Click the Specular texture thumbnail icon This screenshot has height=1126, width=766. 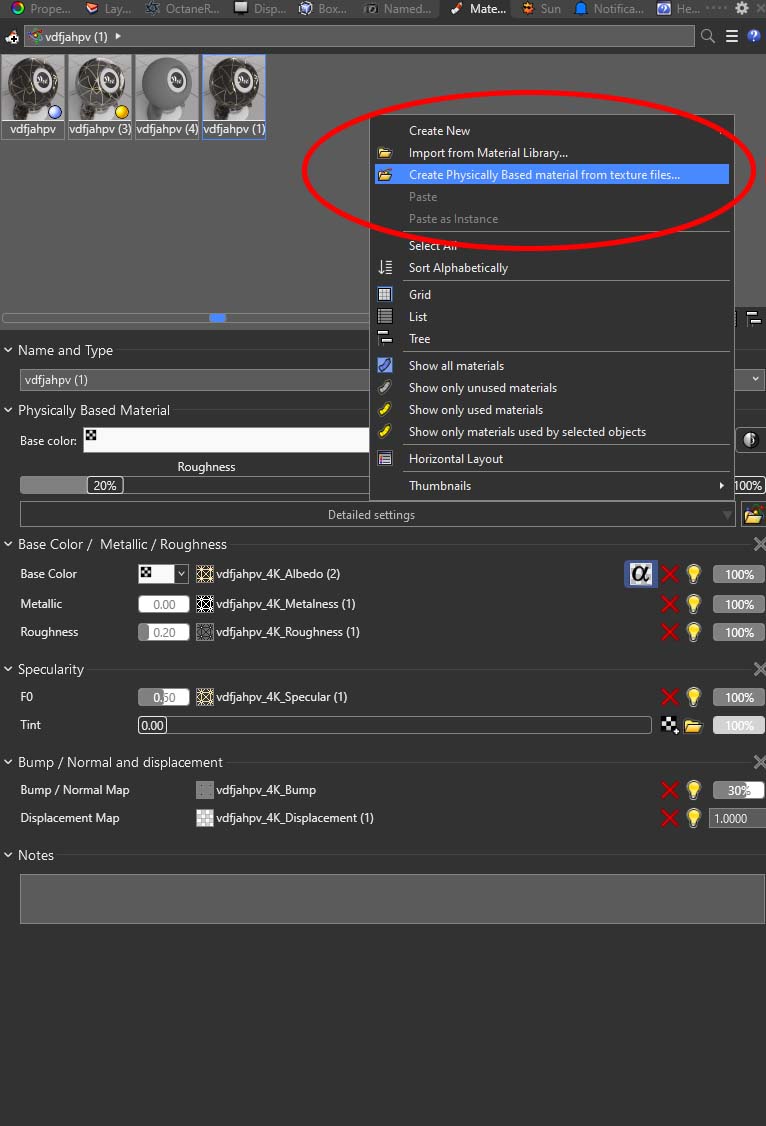point(205,697)
